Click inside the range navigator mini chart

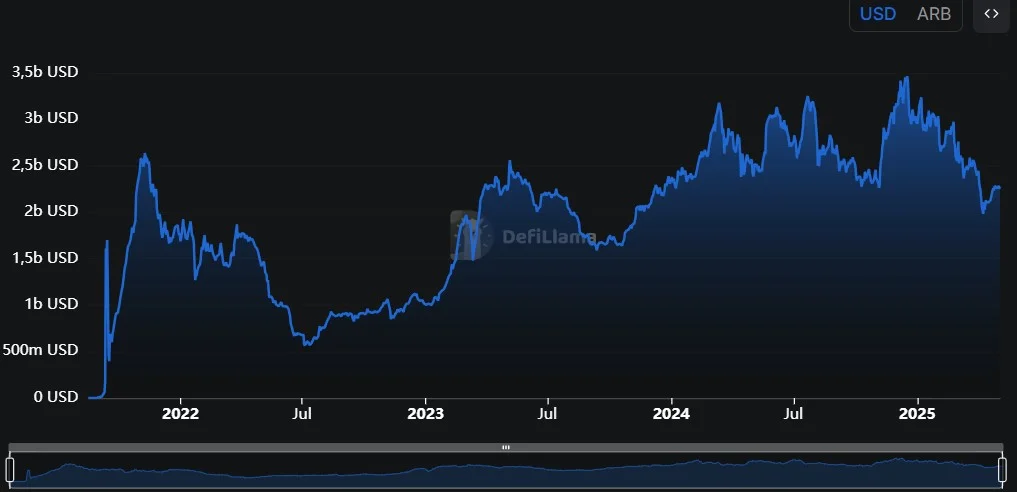coord(506,470)
